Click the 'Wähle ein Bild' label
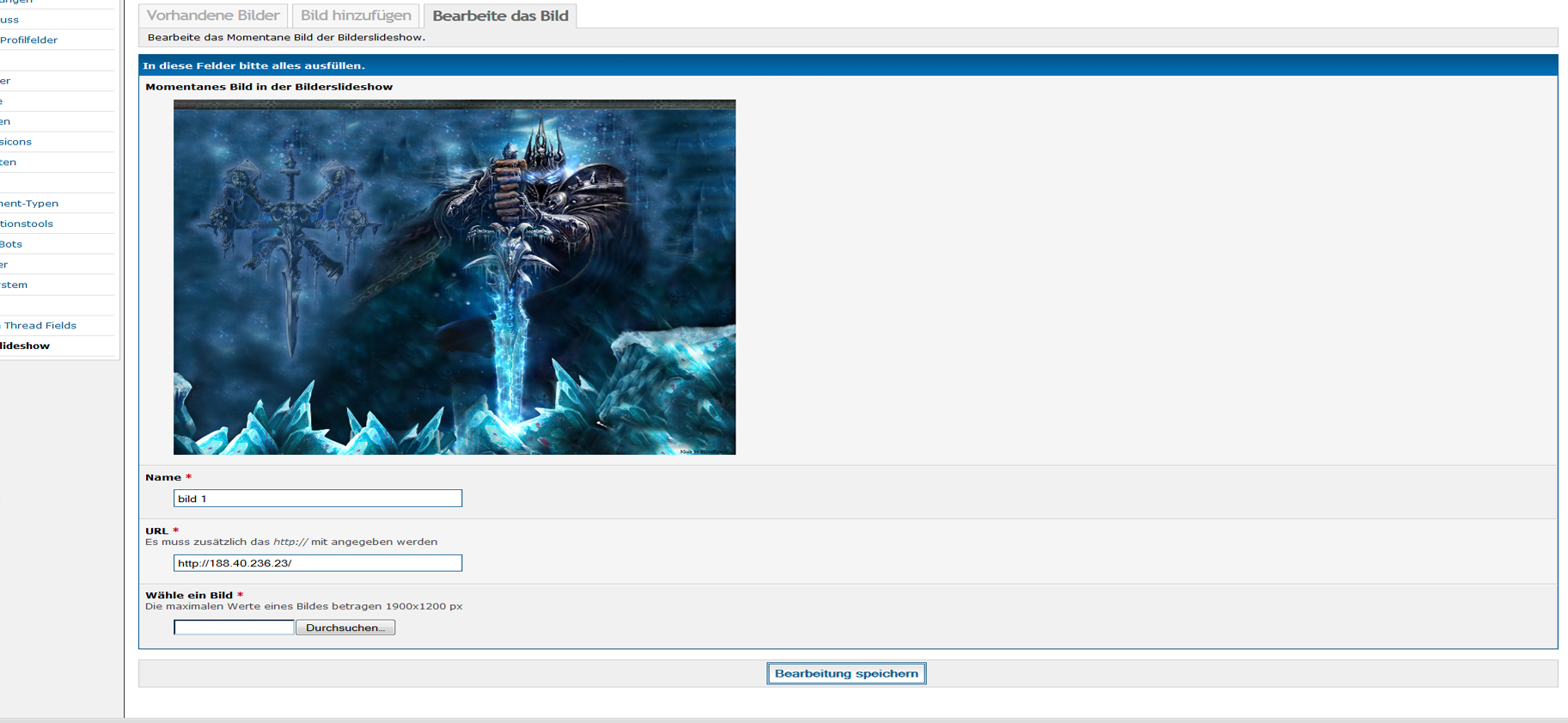The width and height of the screenshot is (1568, 723). click(x=189, y=595)
